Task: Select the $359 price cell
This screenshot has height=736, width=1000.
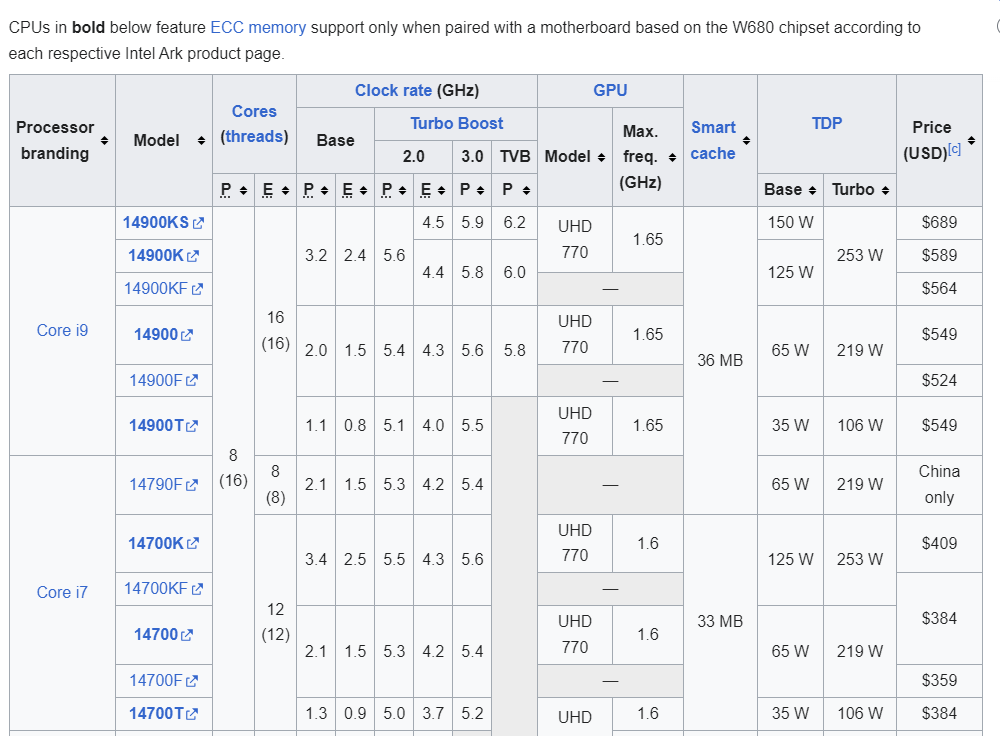Action: click(939, 681)
